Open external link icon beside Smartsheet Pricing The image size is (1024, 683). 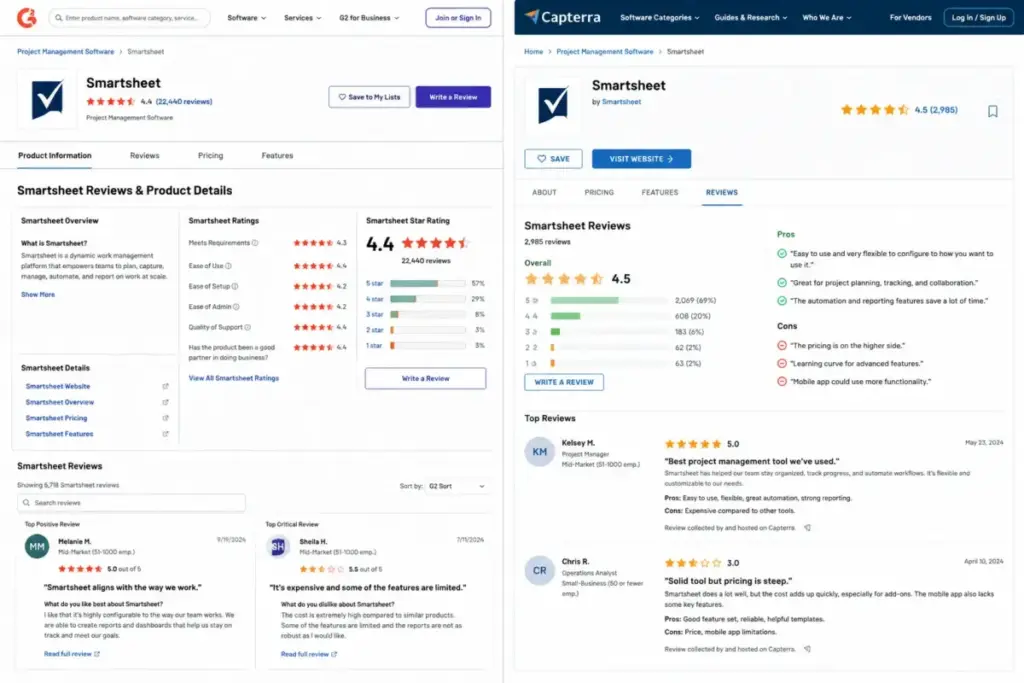[x=165, y=418]
